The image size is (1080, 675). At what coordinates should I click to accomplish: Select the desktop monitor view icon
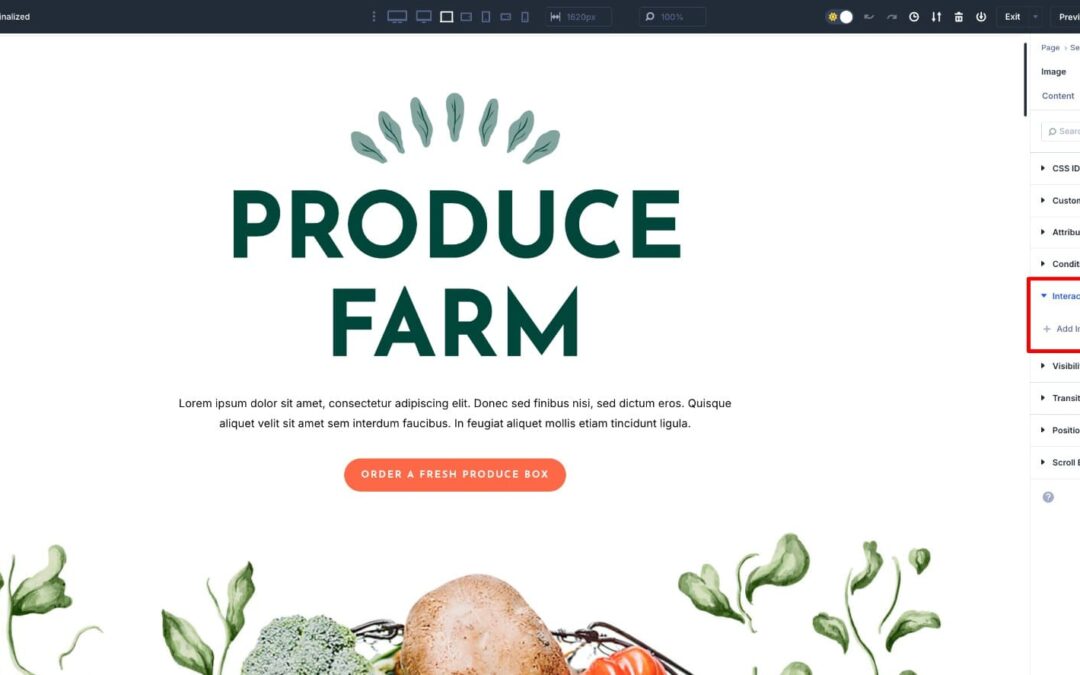(424, 17)
